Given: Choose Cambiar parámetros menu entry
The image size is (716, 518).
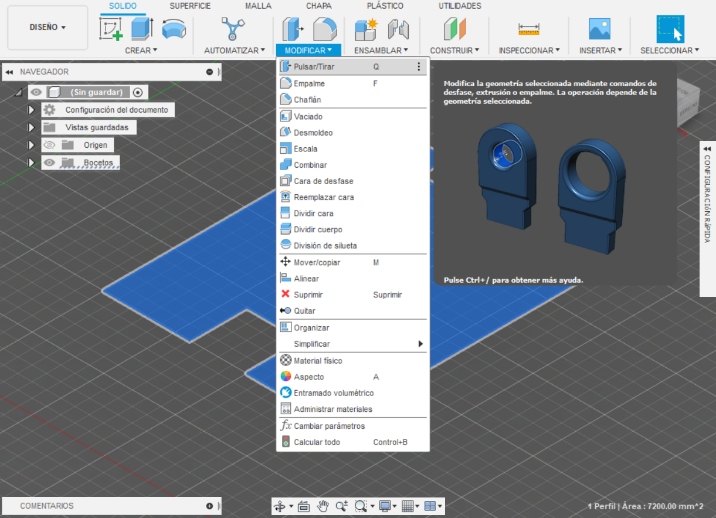Looking at the screenshot, I should coord(353,426).
